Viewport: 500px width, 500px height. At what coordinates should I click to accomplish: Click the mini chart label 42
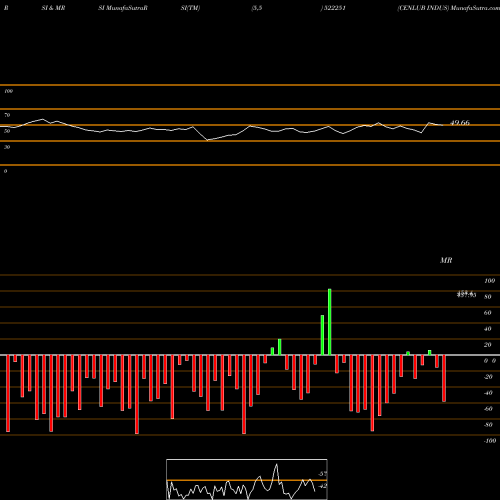322,486
